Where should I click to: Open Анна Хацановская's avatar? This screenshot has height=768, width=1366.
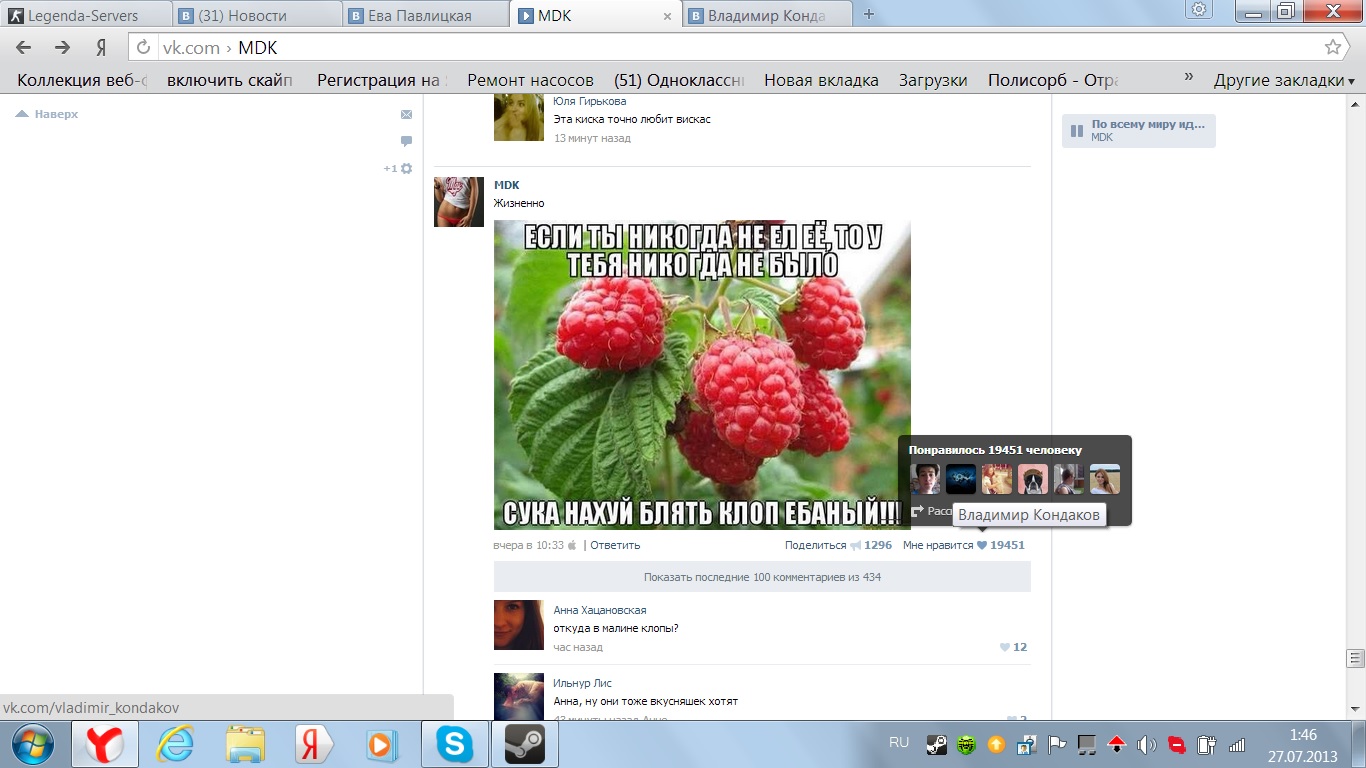(519, 625)
